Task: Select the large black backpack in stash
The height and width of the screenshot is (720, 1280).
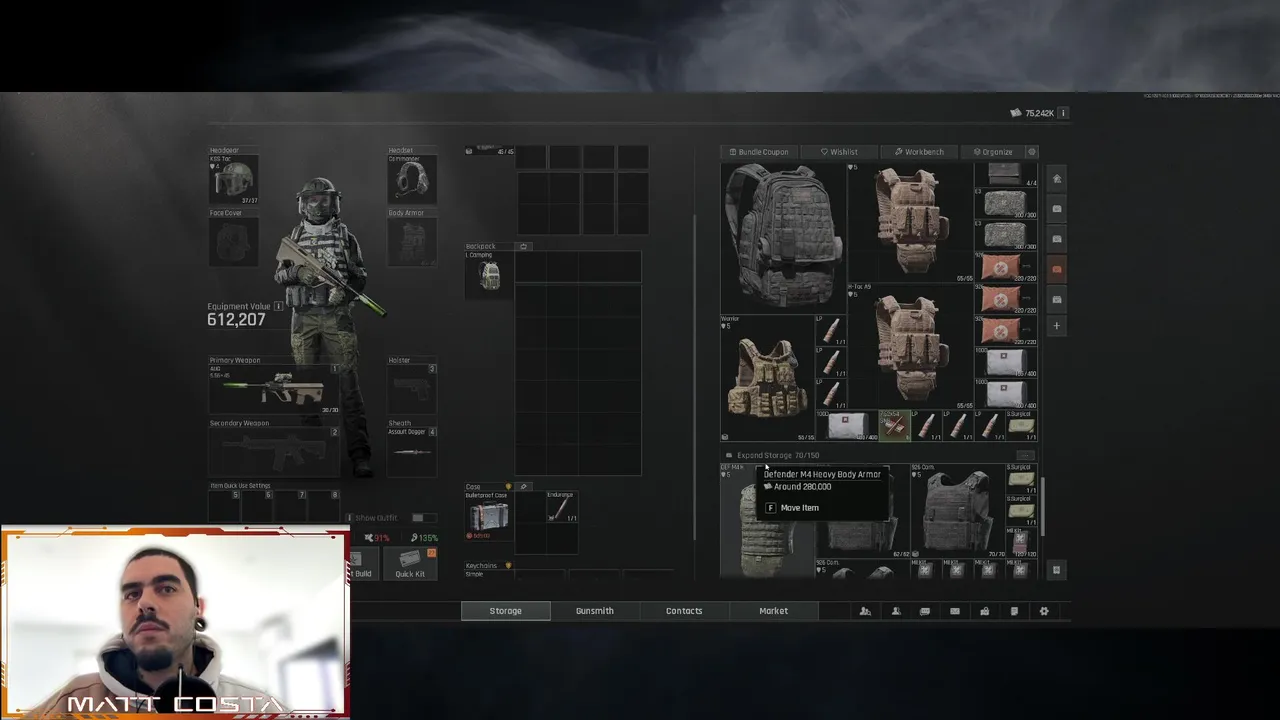Action: (x=783, y=237)
